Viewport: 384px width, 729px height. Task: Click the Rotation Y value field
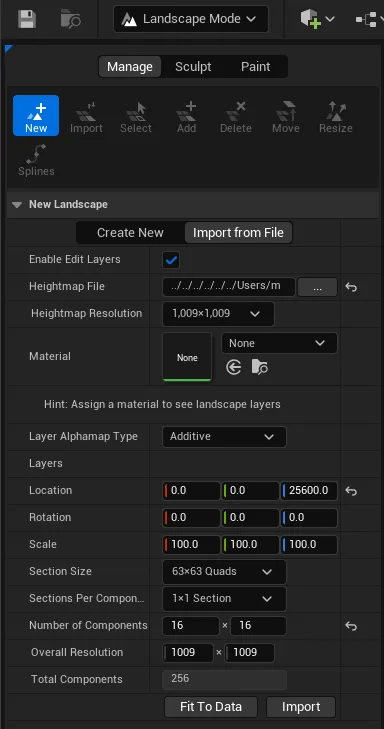point(250,518)
